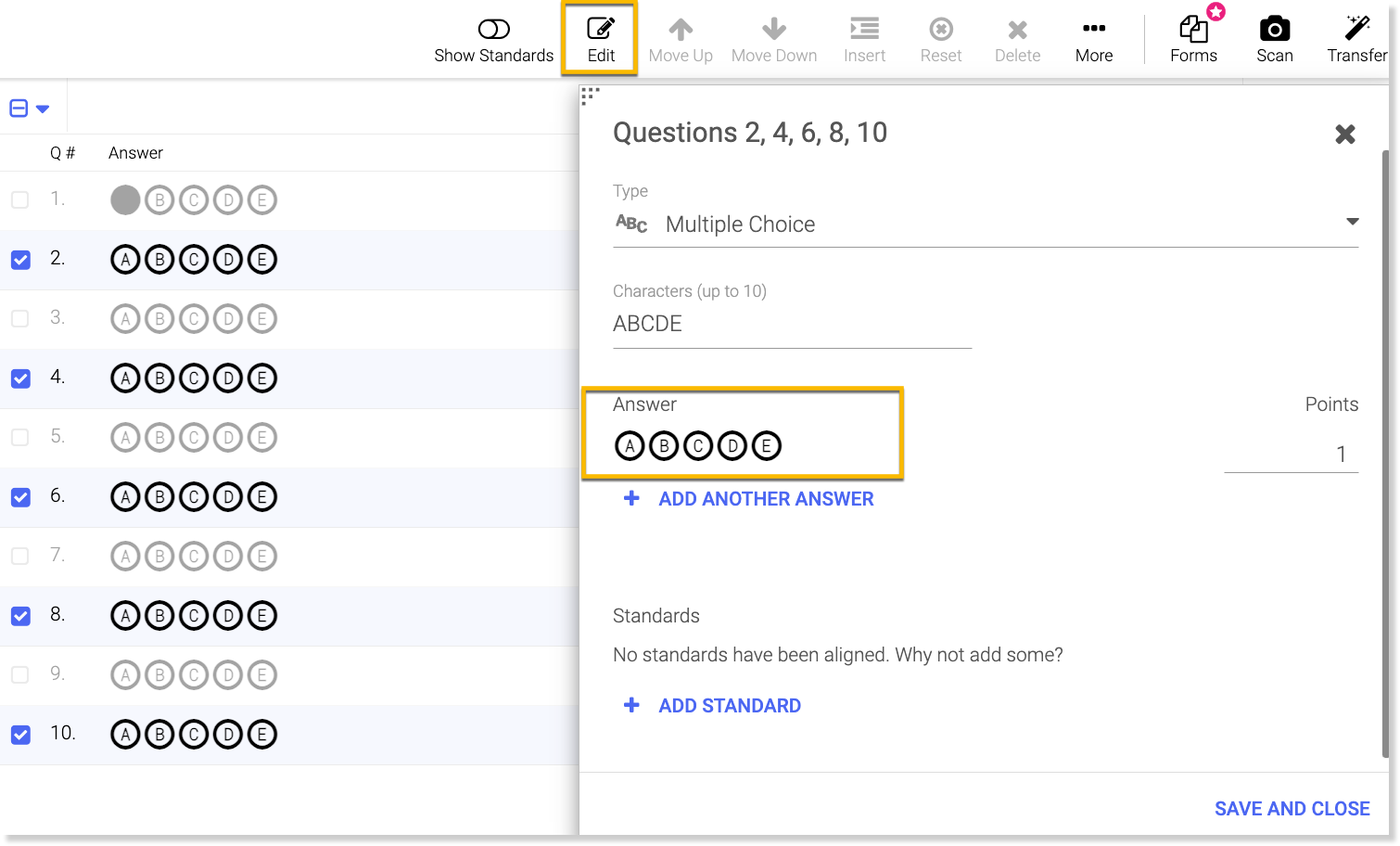
Task: Click the Insert icon in toolbar
Action: 864,30
